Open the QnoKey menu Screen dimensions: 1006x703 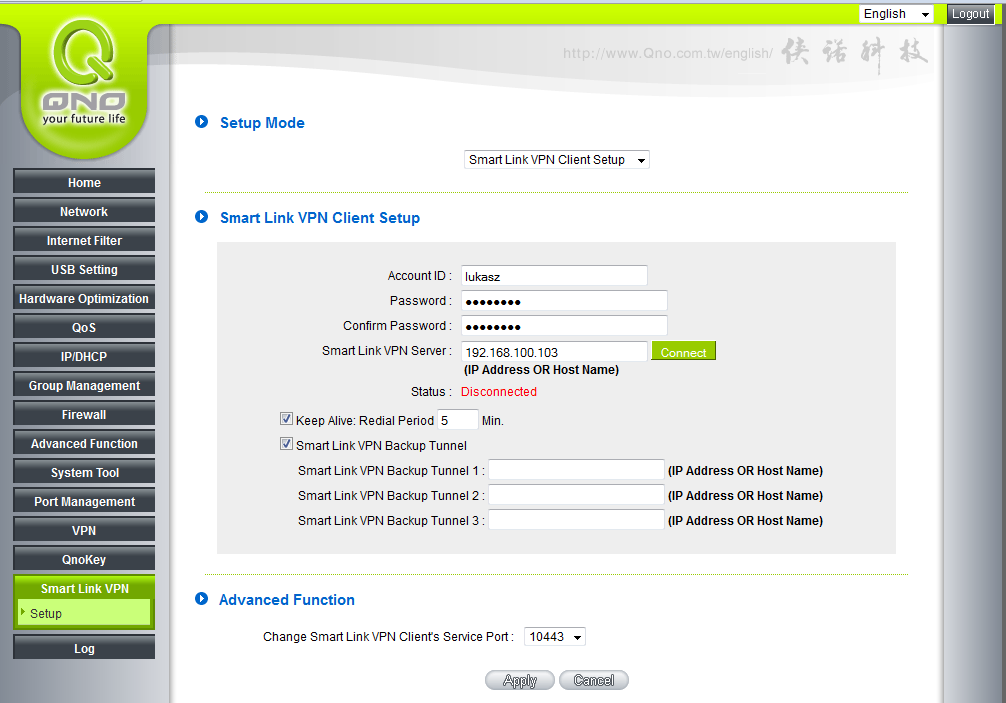coord(84,559)
